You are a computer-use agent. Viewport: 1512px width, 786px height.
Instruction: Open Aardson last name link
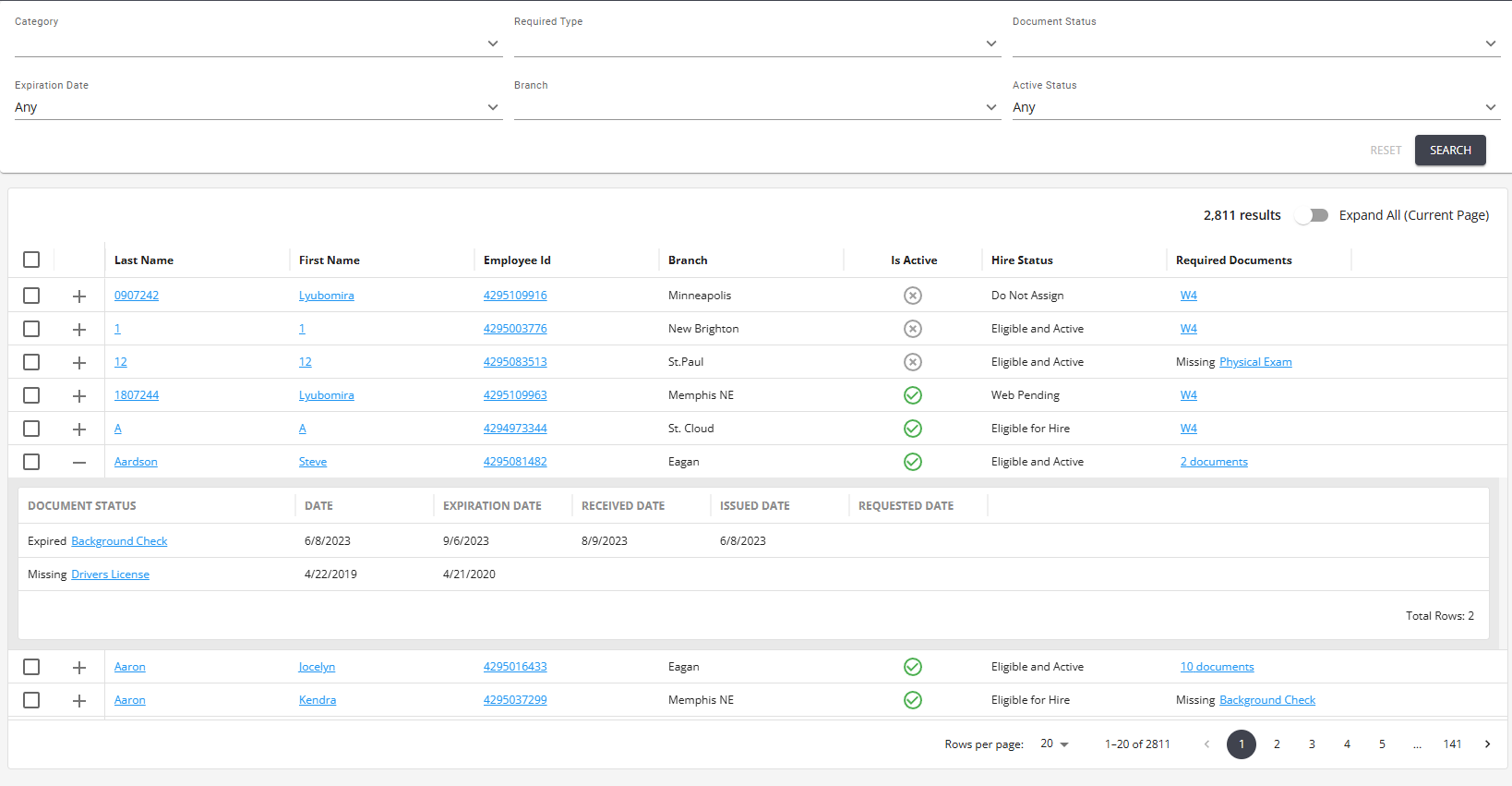coord(136,462)
